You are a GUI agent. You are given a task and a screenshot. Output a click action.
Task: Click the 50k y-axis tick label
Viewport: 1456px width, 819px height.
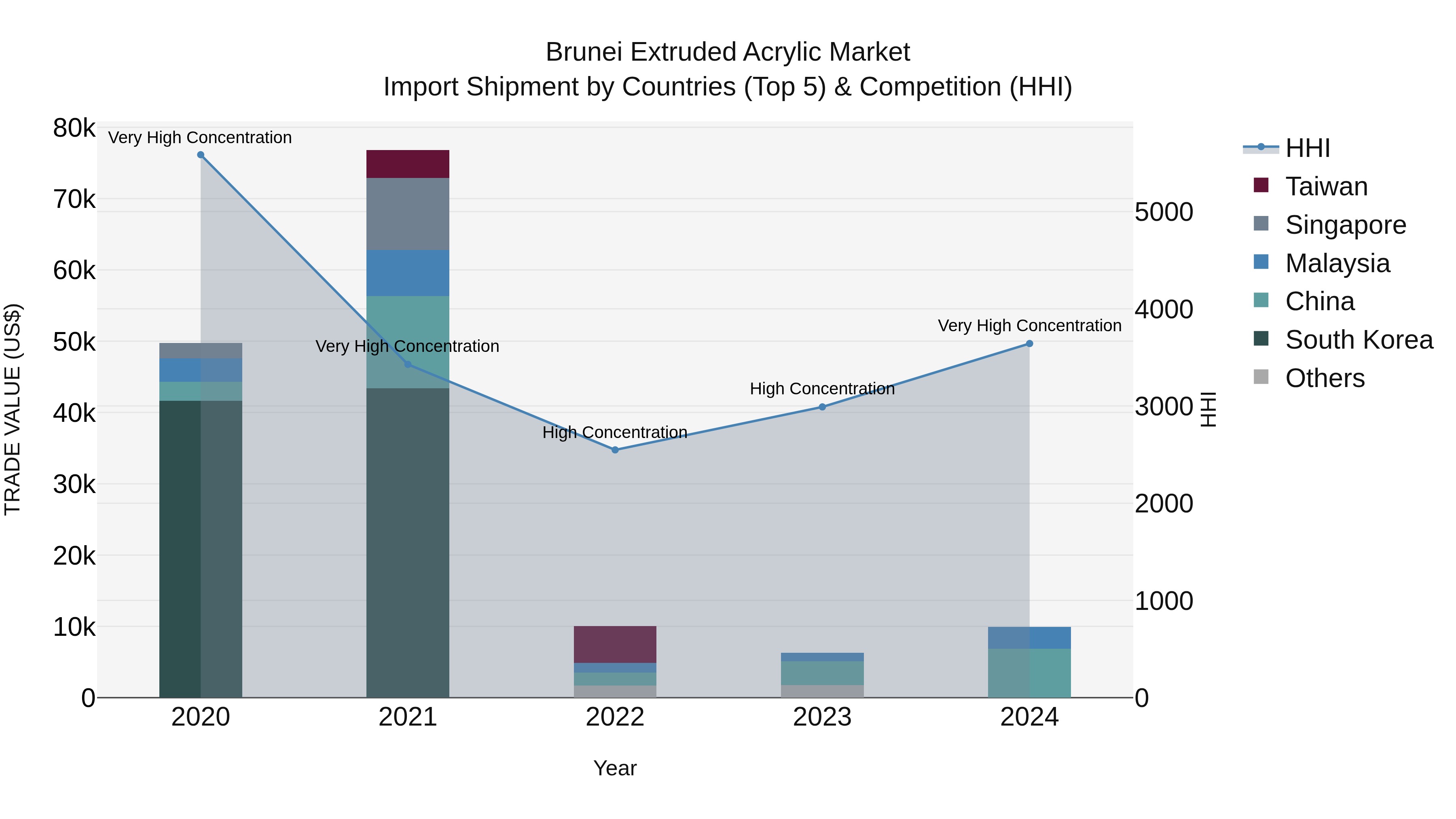[x=74, y=342]
